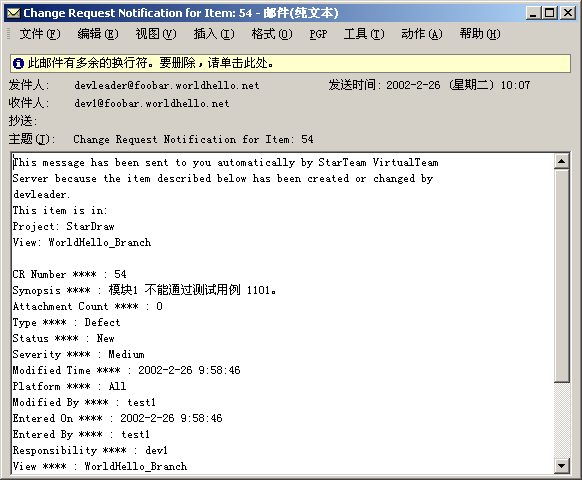Viewport: 582px width, 480px height.
Task: Click the envelope icon in title bar
Action: click(14, 13)
